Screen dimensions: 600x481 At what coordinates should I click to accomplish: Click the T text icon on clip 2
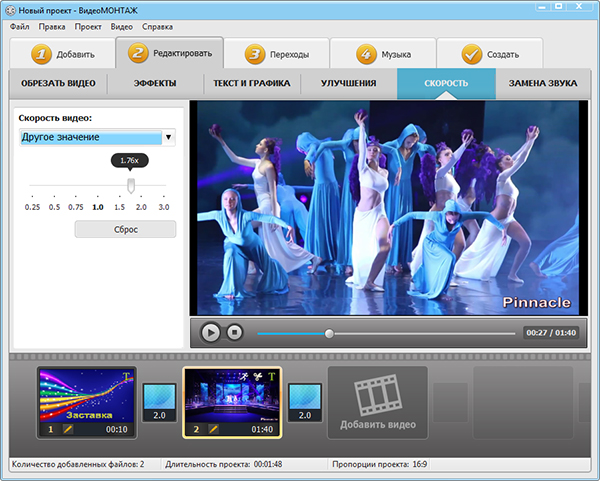(271, 377)
